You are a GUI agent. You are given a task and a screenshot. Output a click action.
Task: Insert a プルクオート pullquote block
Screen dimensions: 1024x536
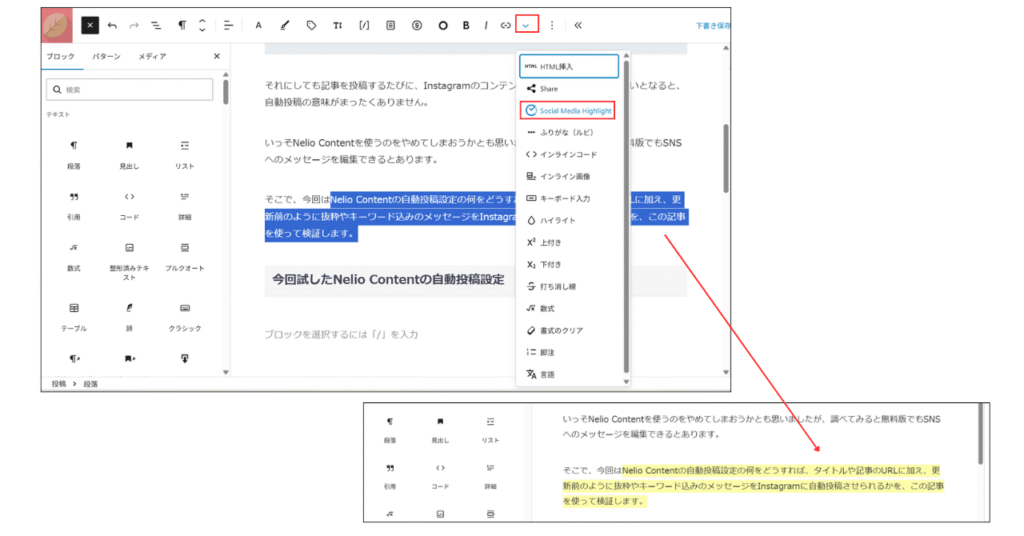185,257
